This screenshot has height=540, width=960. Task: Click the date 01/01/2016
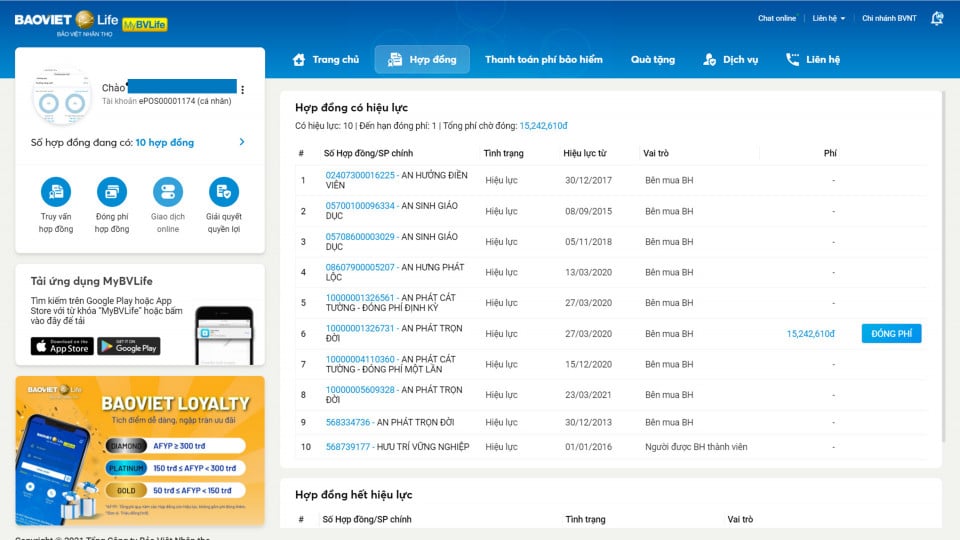(x=588, y=447)
